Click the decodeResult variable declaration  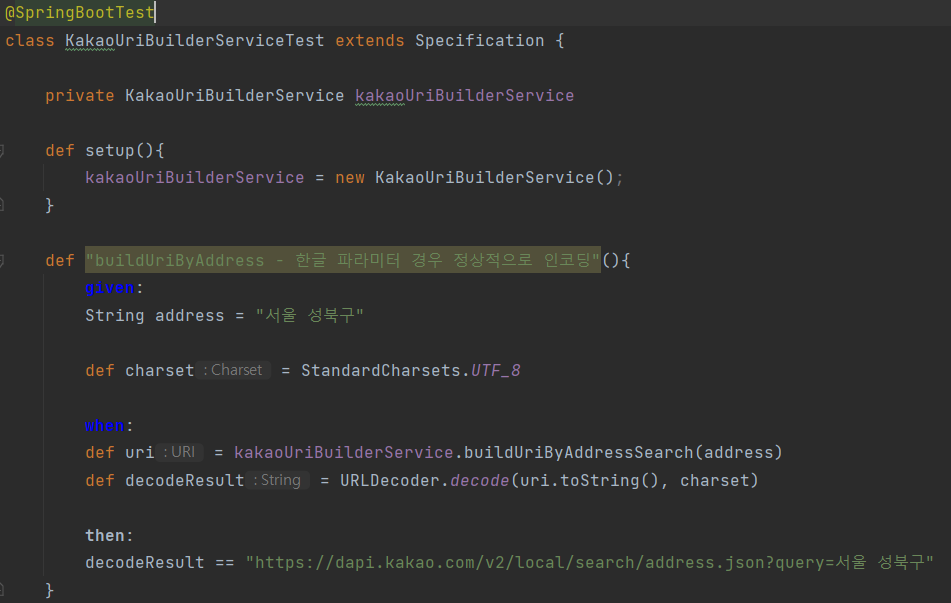point(184,480)
